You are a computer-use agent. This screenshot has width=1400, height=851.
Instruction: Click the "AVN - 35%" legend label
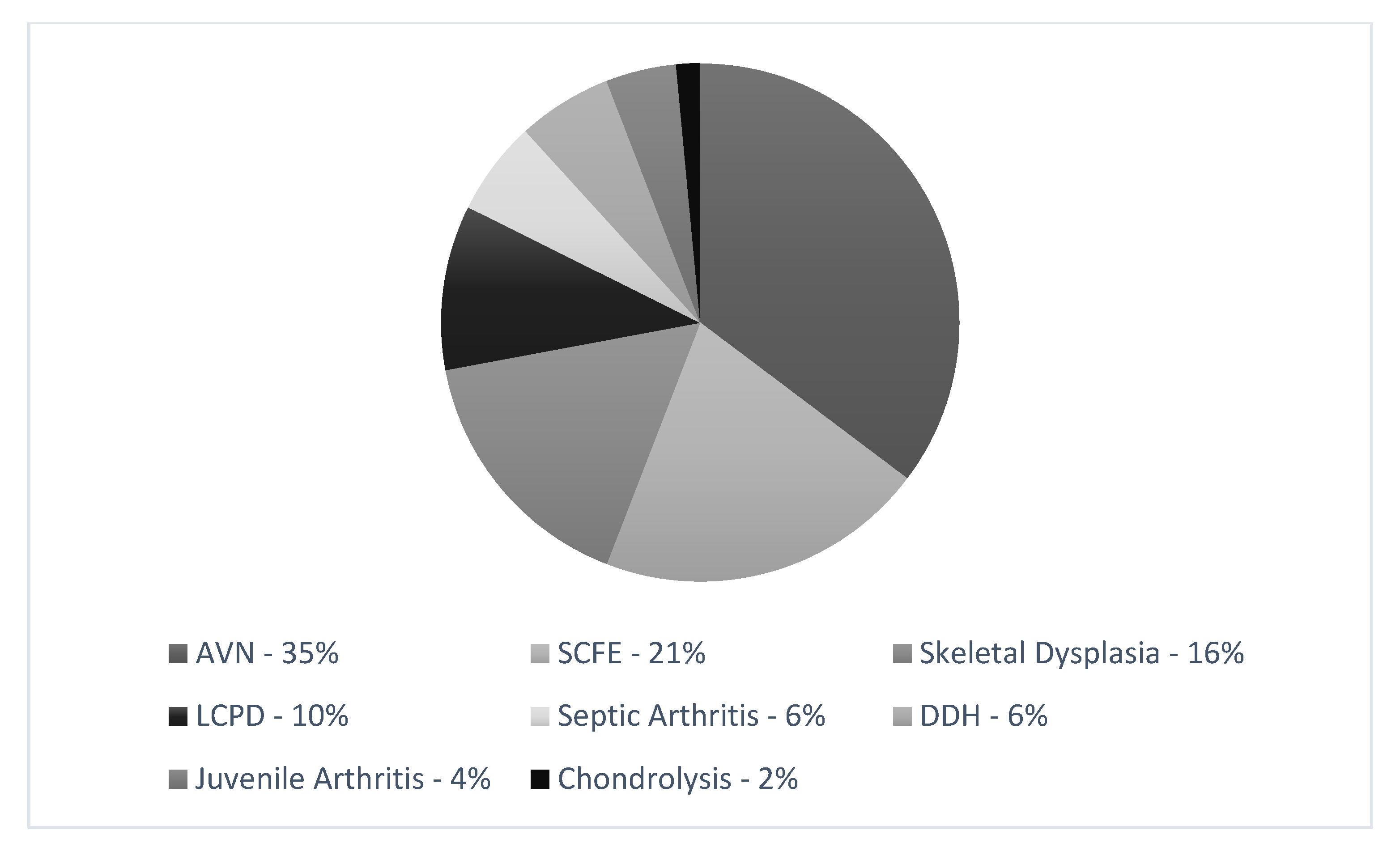pos(267,653)
